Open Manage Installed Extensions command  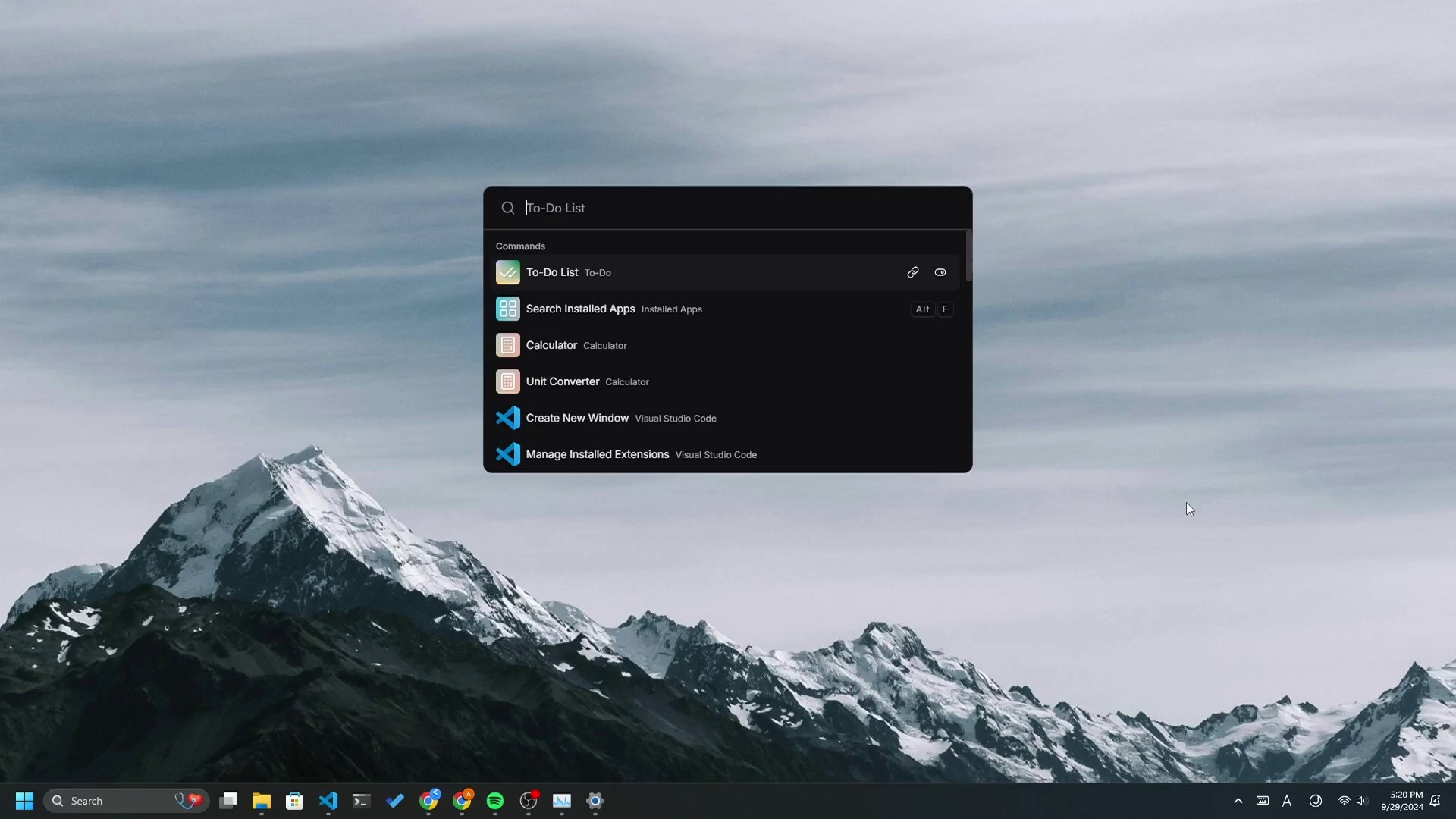(x=598, y=454)
